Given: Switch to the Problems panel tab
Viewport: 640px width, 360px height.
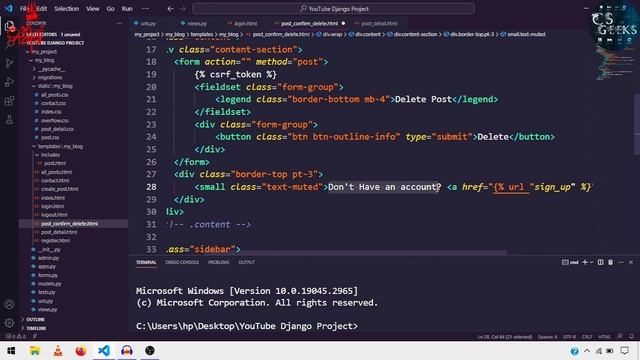Looking at the screenshot, I should (219, 262).
